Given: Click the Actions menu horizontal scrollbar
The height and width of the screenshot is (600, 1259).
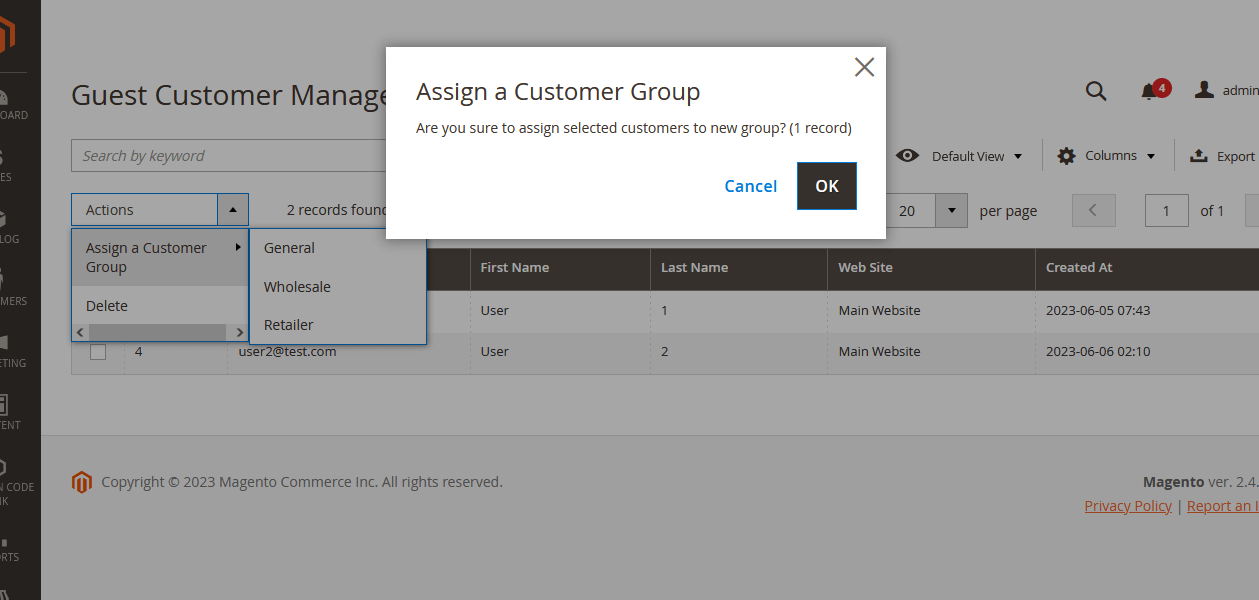Looking at the screenshot, I should click(157, 332).
